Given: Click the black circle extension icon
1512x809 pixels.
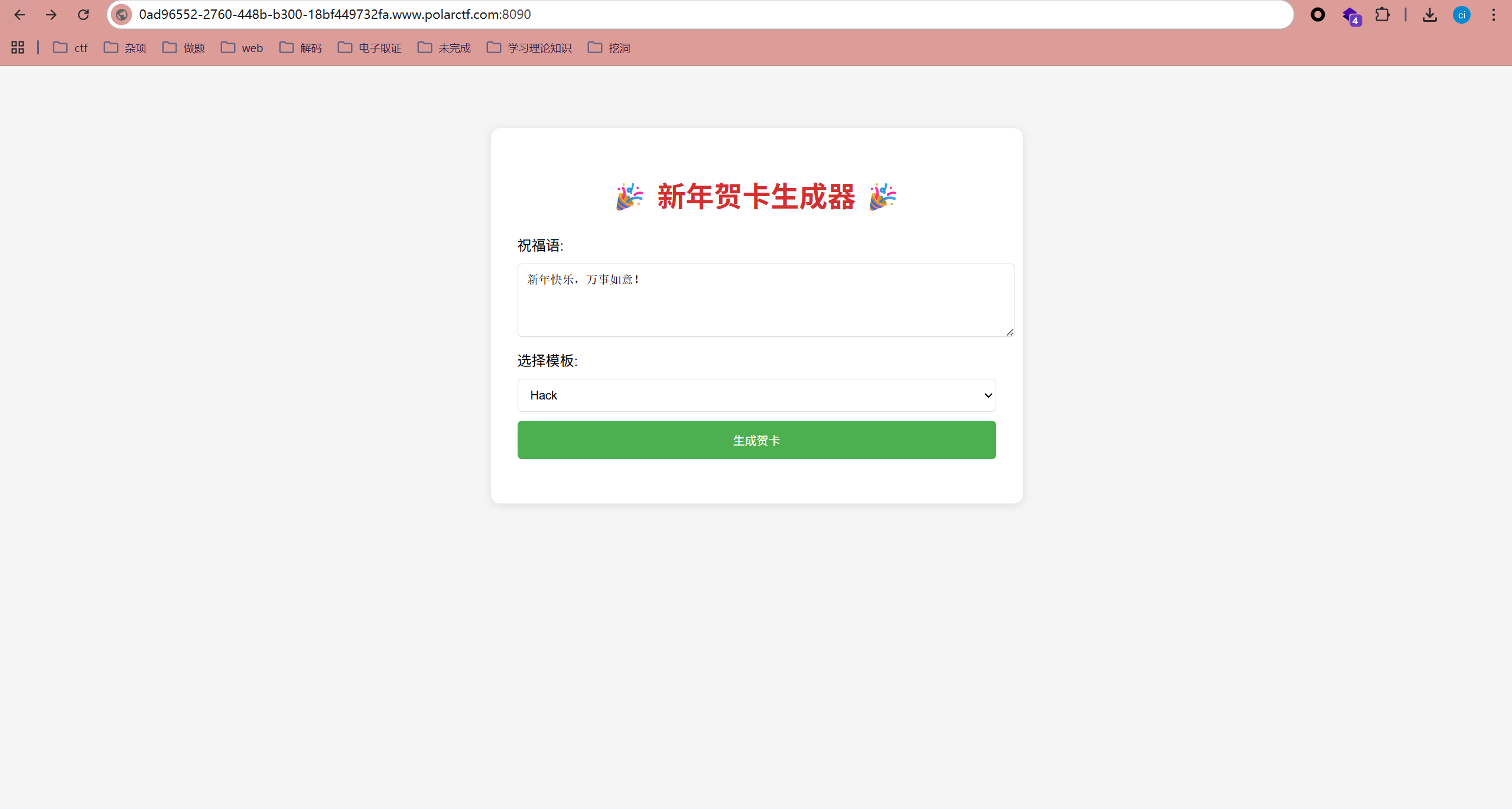Looking at the screenshot, I should [x=1318, y=15].
